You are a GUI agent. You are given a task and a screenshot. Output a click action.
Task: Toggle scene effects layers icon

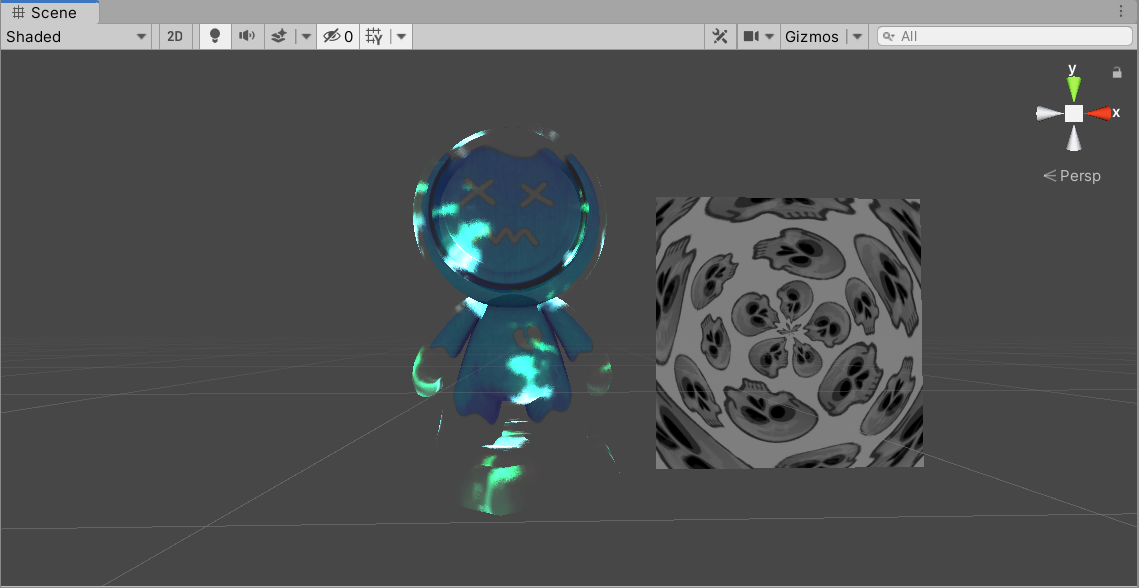pyautogui.click(x=279, y=36)
